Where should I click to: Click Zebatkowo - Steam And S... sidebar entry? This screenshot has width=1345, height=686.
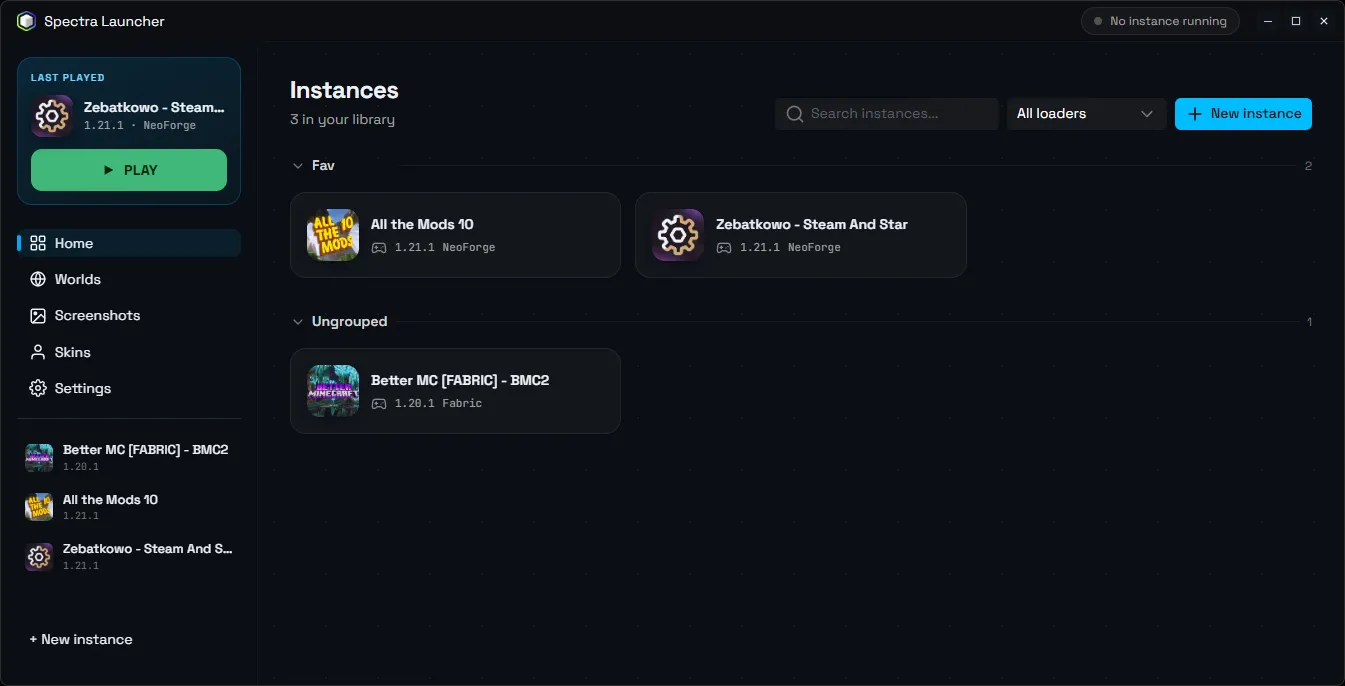pos(129,557)
